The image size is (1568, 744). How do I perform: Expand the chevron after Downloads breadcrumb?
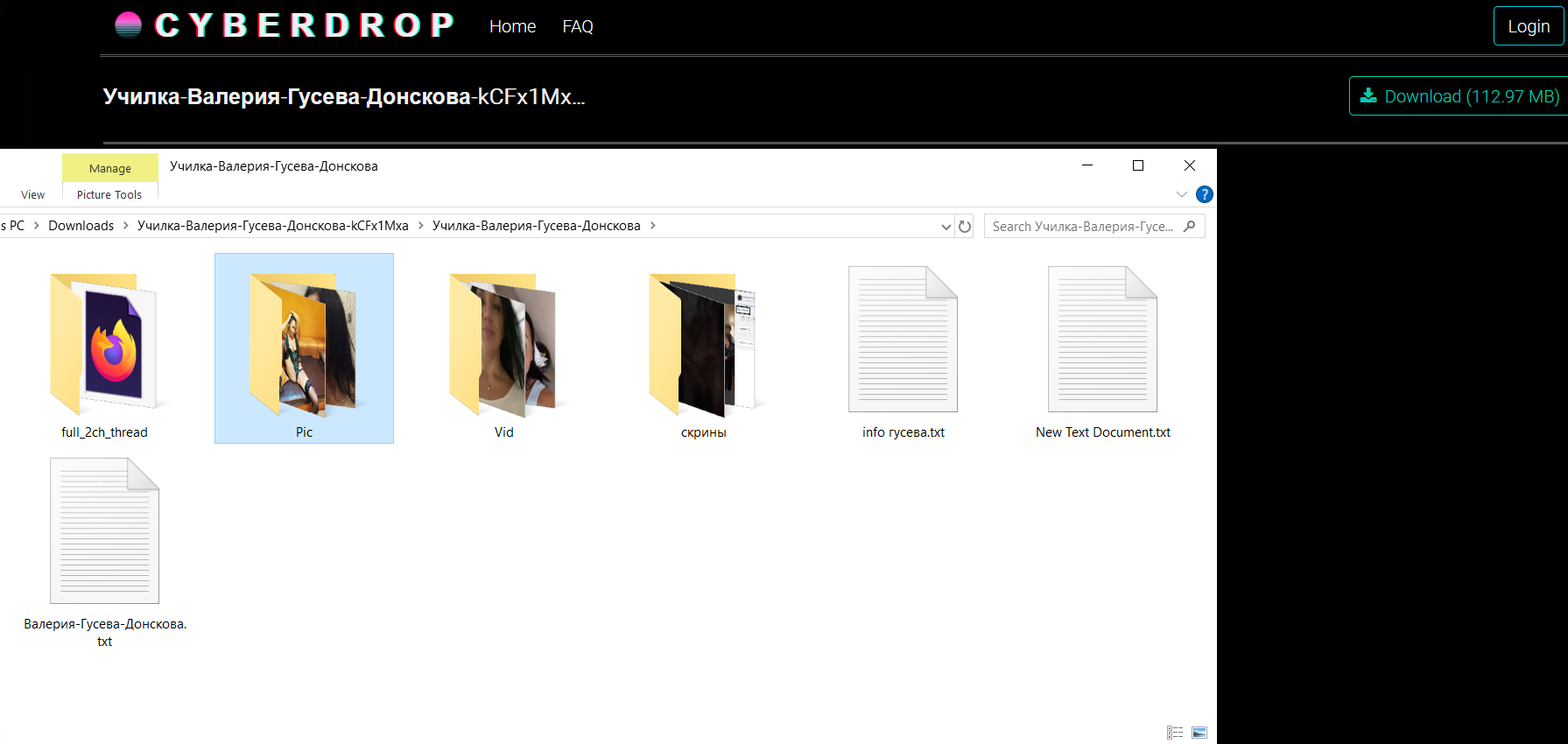(x=126, y=226)
